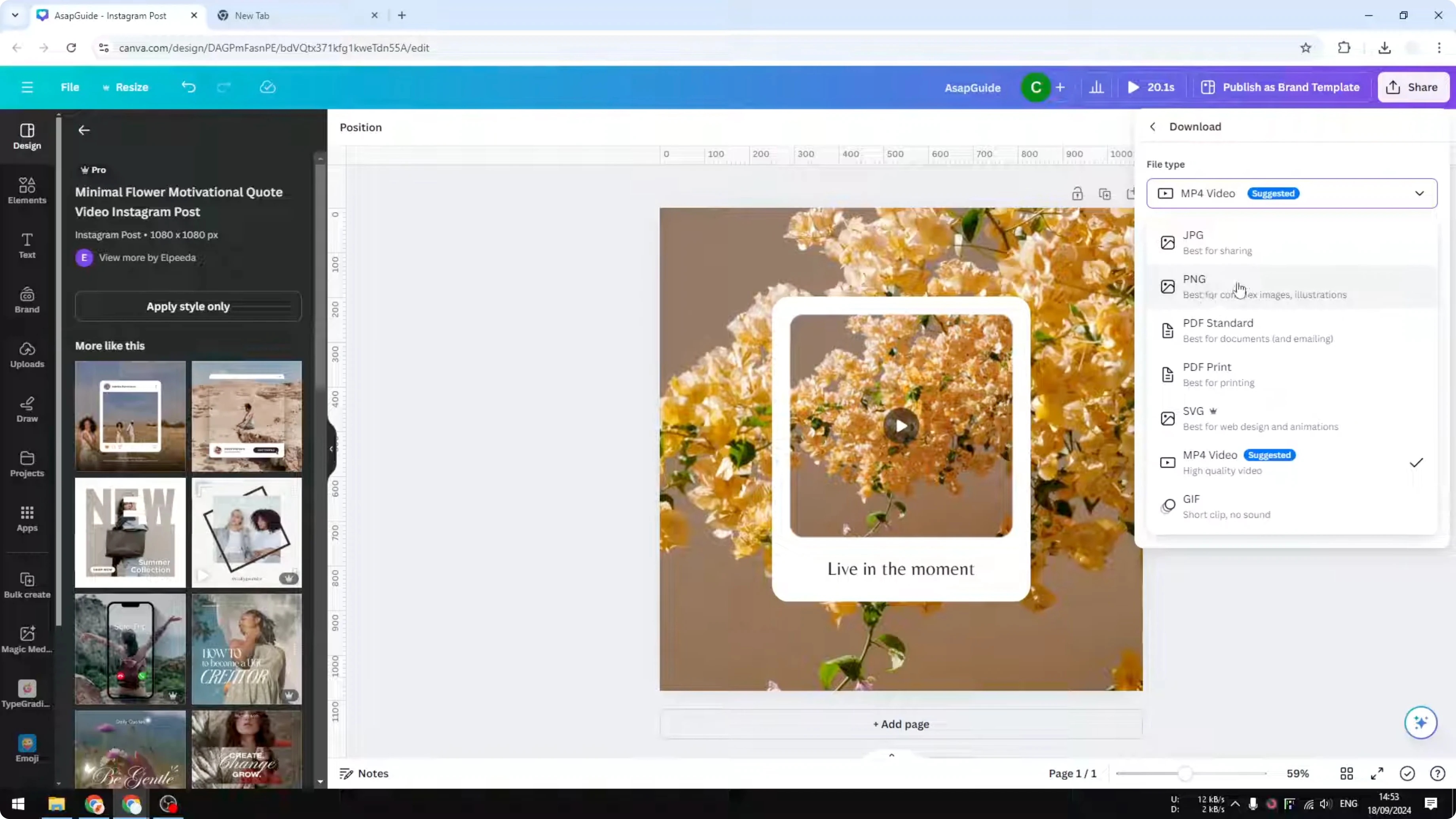The image size is (1456, 819).
Task: Select How to become a UGC Creator template
Action: [246, 649]
